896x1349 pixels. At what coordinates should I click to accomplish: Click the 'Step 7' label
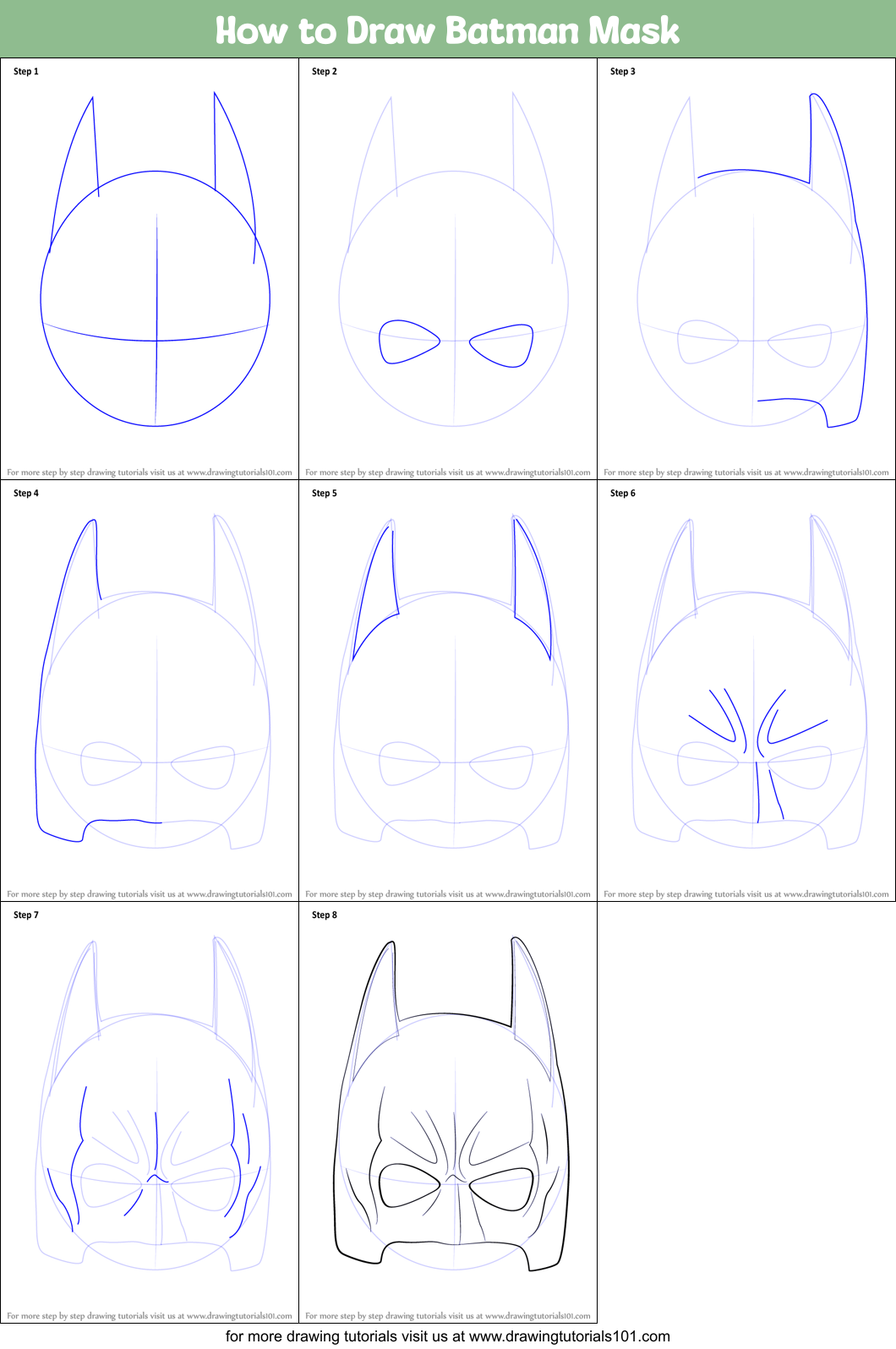(26, 915)
